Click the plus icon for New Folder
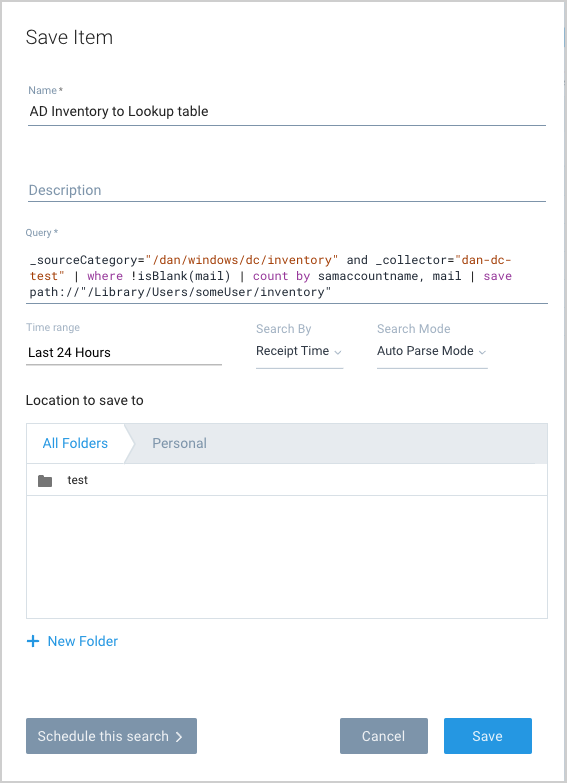 pyautogui.click(x=33, y=641)
